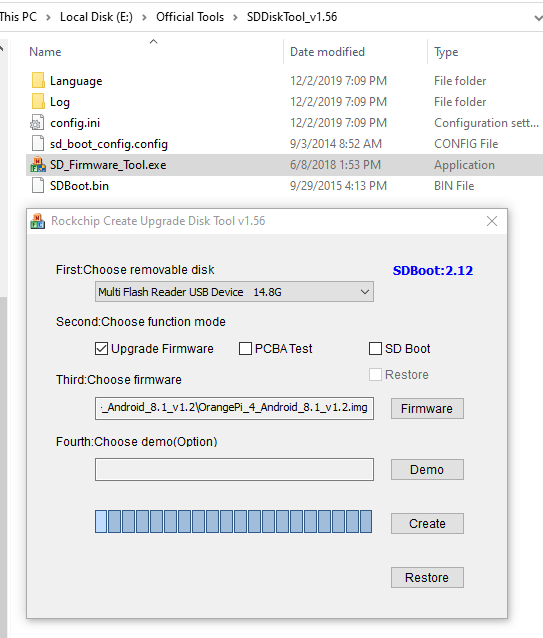Select the Language folder icon
The width and height of the screenshot is (543, 638).
click(x=38, y=81)
